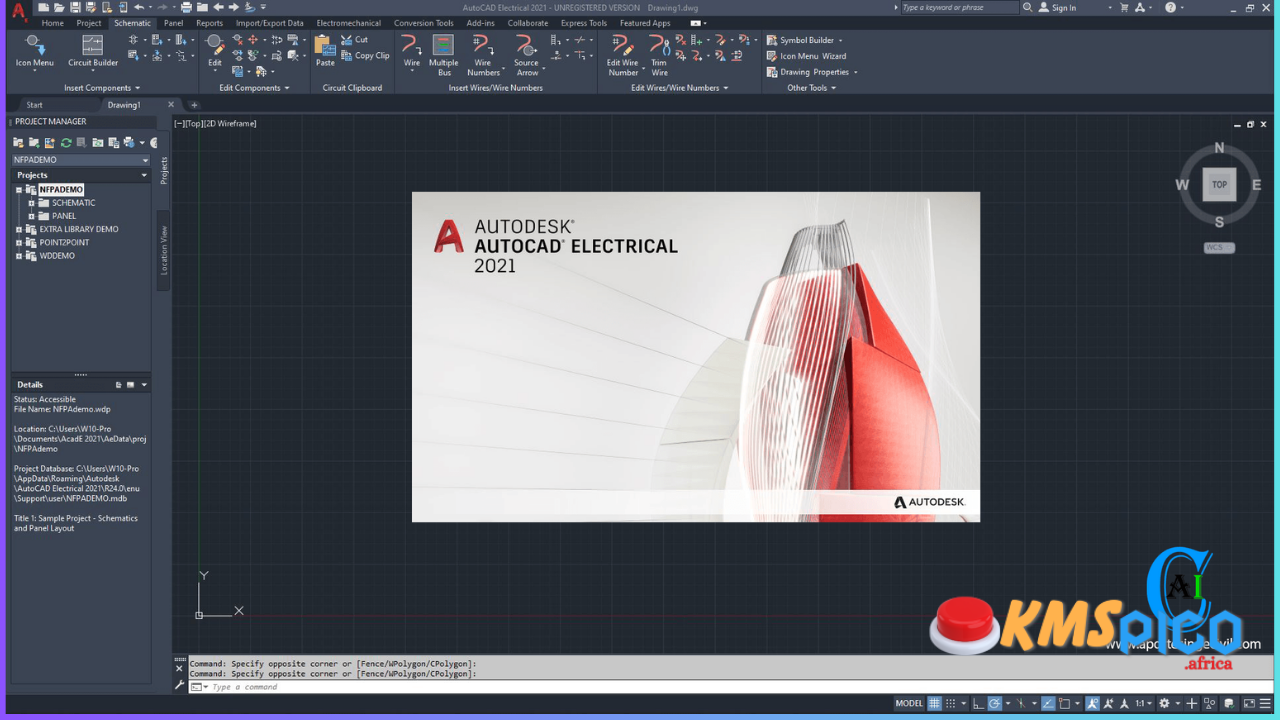Toggle 2D object snap square icon

(1065, 703)
